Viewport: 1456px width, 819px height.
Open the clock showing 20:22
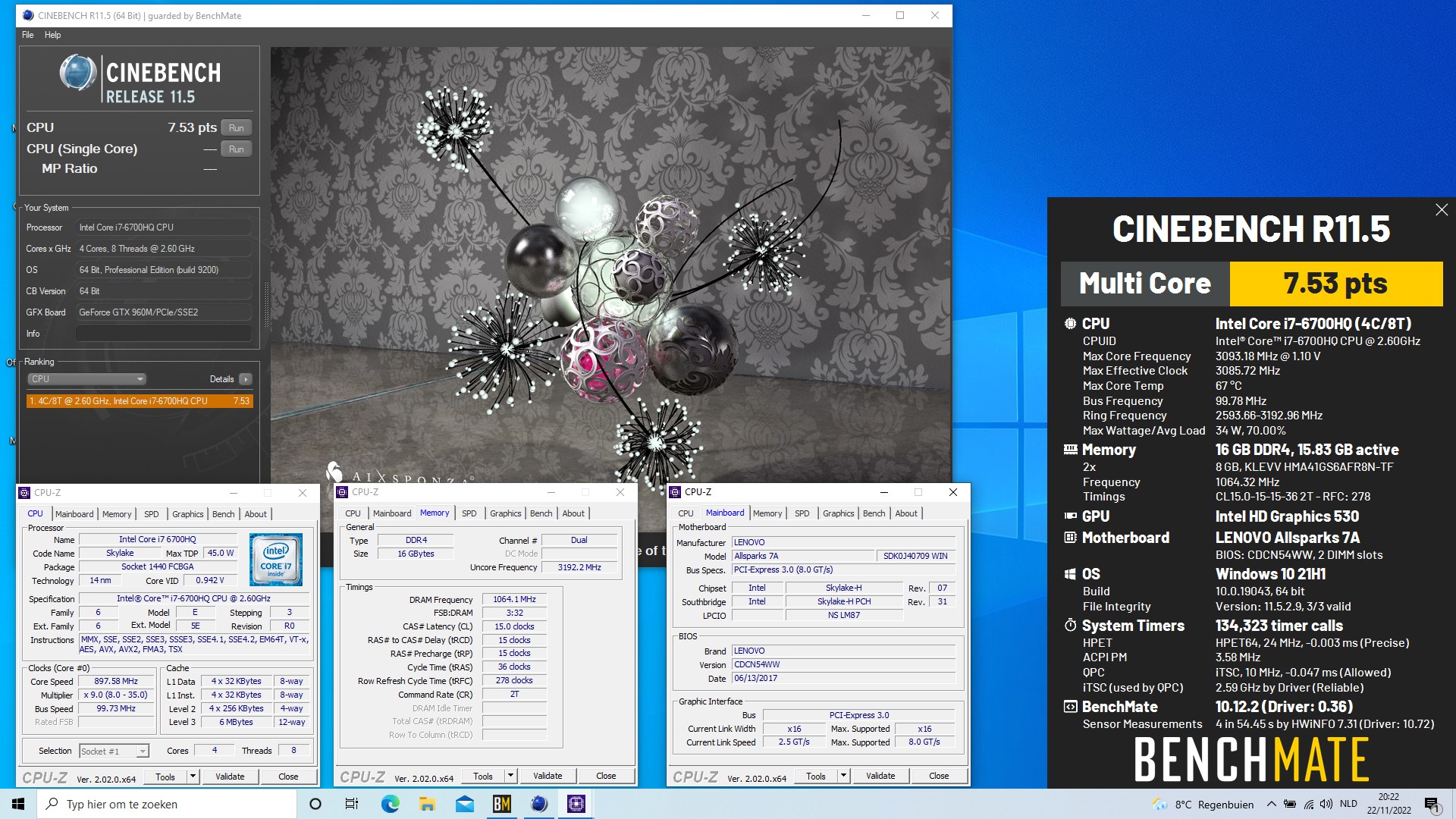[1389, 804]
